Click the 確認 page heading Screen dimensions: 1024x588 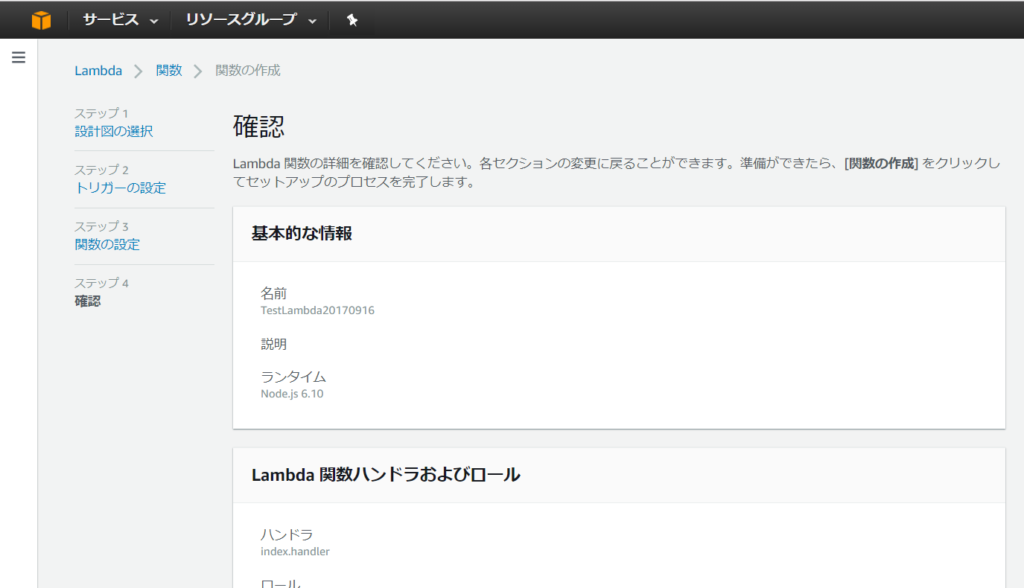259,127
